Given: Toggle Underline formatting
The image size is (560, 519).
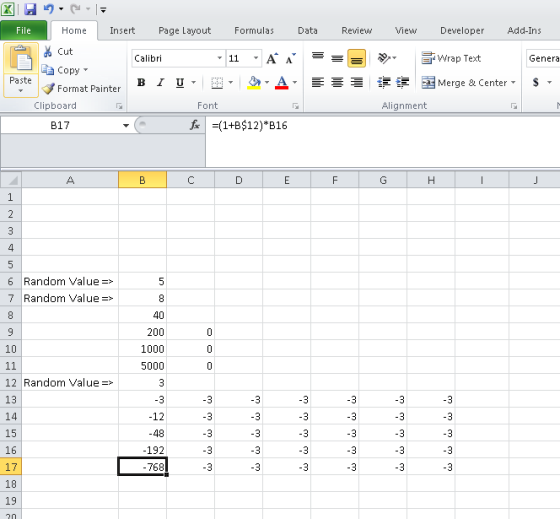Looking at the screenshot, I should click(180, 83).
